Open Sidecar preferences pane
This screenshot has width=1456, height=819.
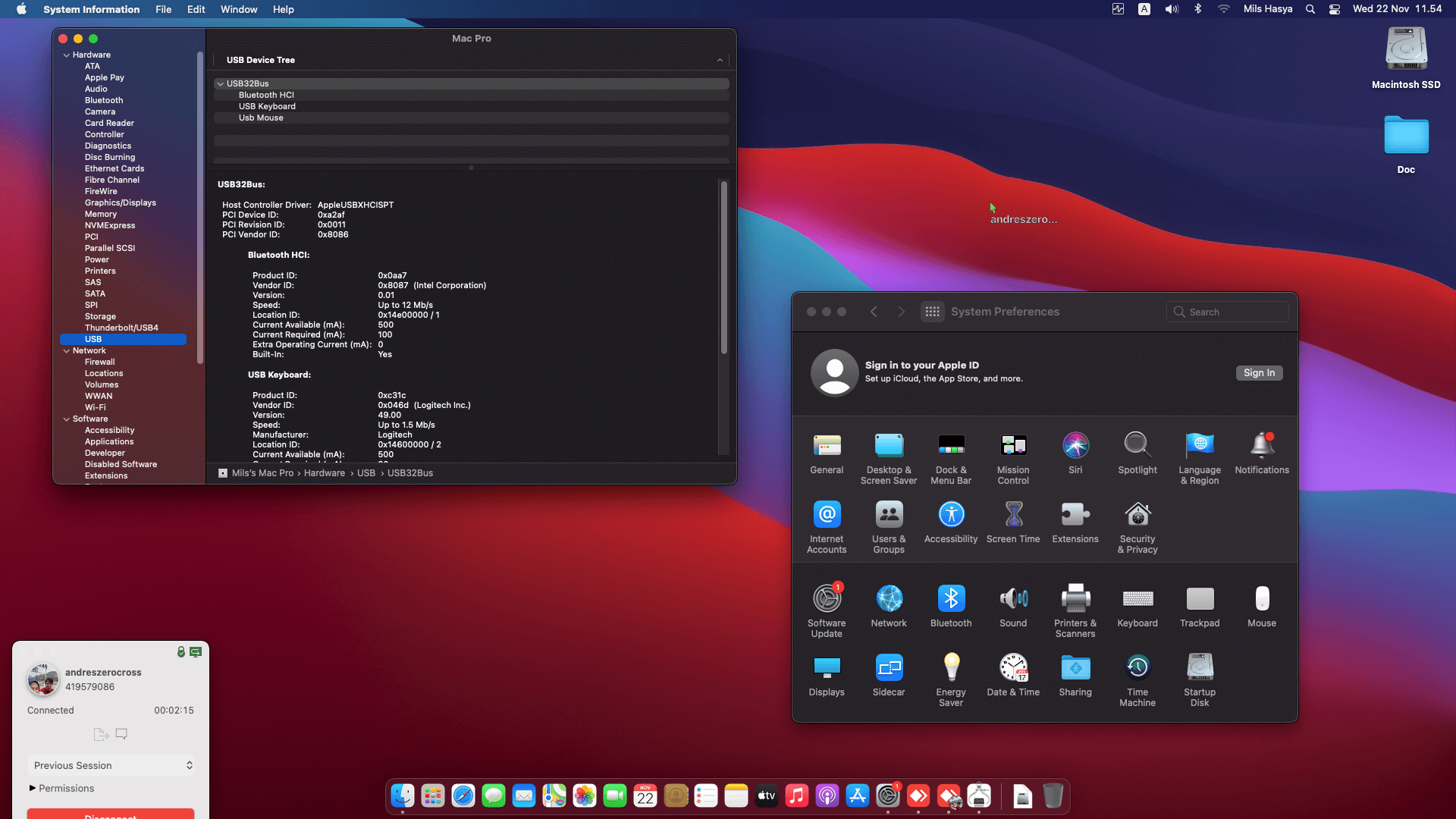coord(889,676)
